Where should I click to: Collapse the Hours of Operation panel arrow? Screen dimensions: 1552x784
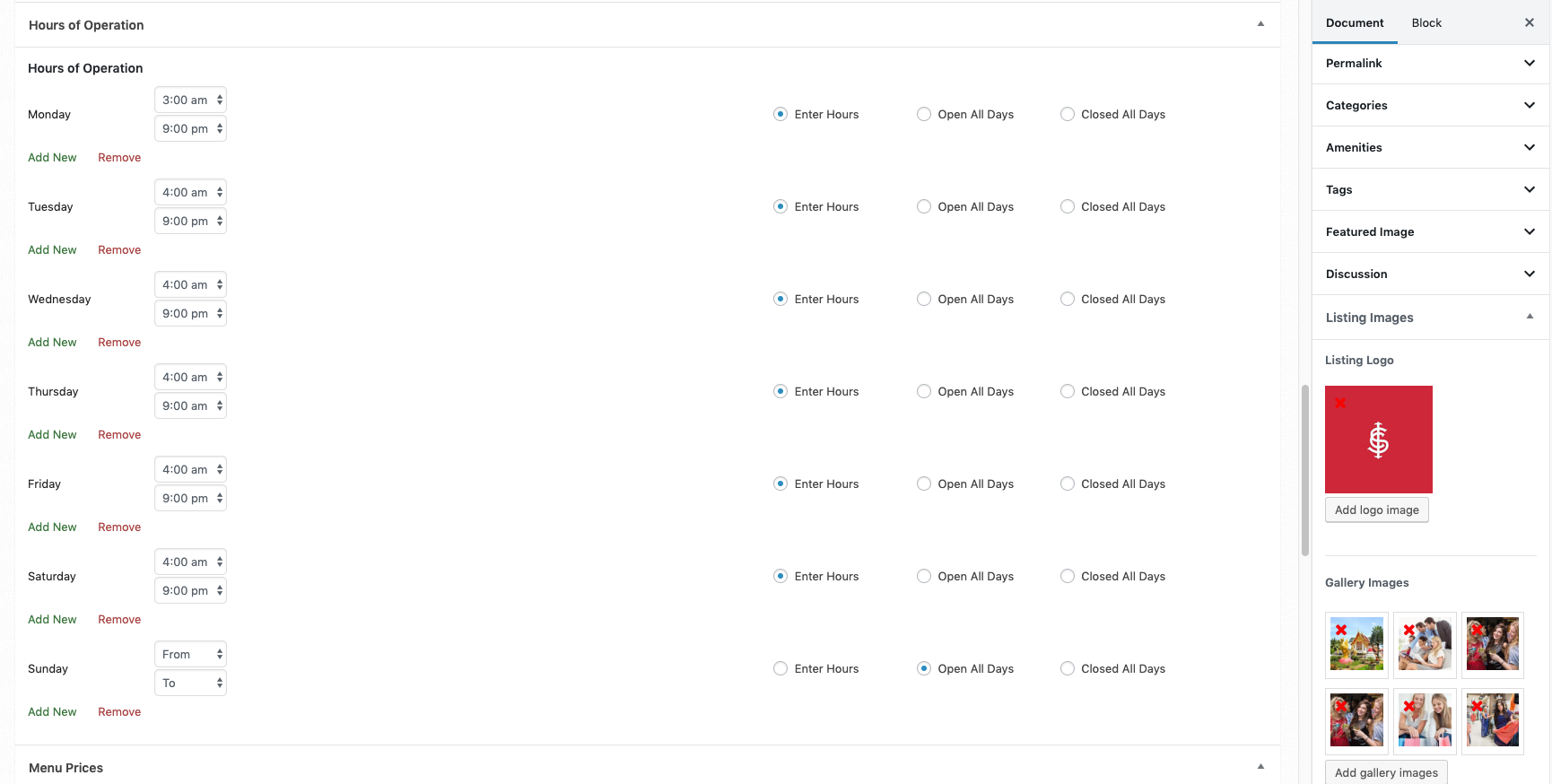[x=1260, y=24]
